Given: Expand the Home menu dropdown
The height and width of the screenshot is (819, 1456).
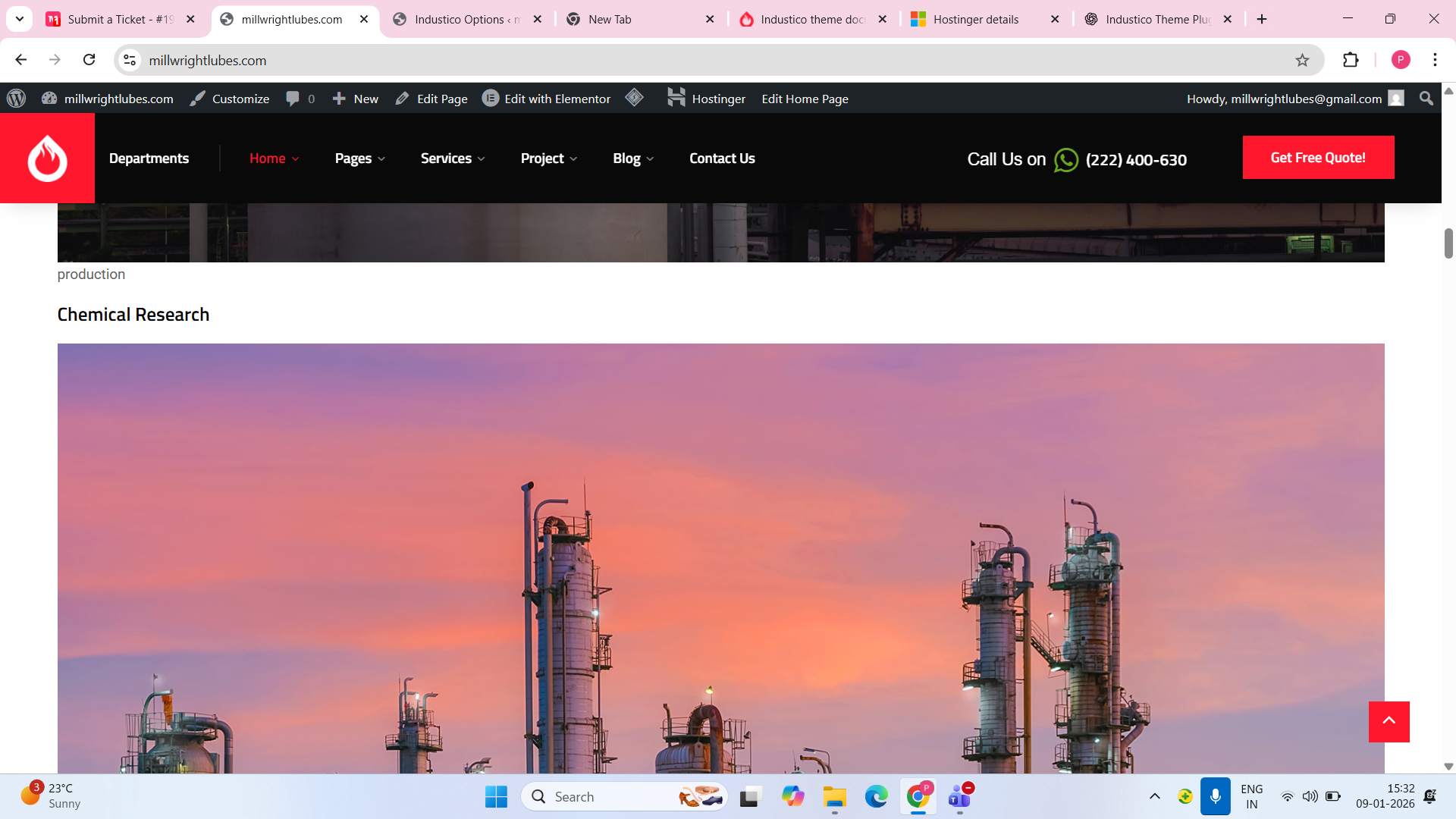Looking at the screenshot, I should 274,158.
